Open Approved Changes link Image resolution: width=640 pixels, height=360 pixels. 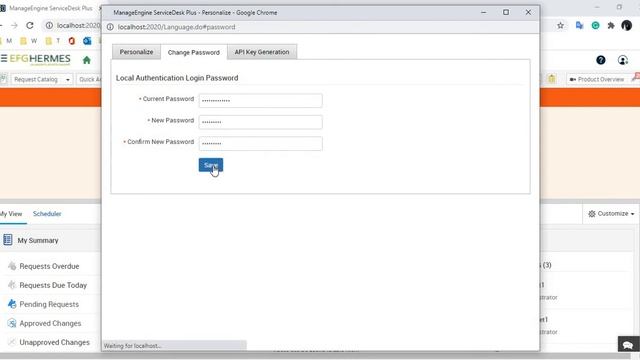tap(50, 323)
